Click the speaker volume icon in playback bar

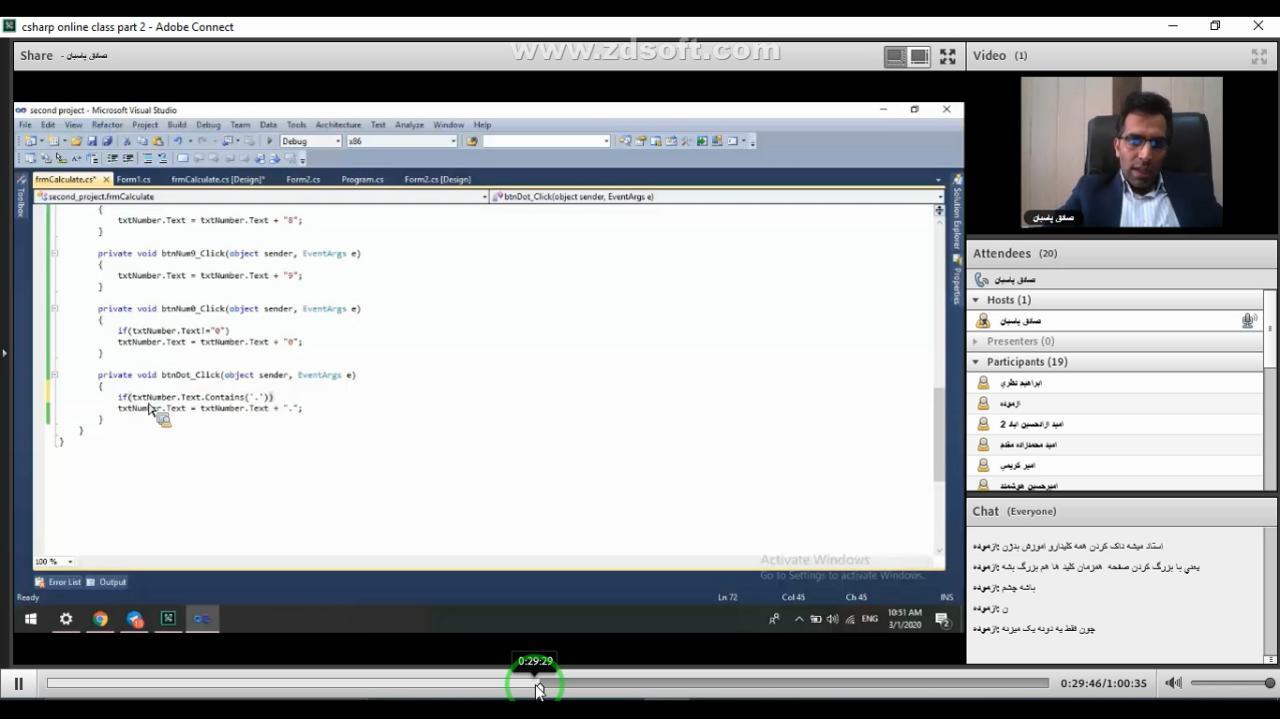tap(1173, 683)
